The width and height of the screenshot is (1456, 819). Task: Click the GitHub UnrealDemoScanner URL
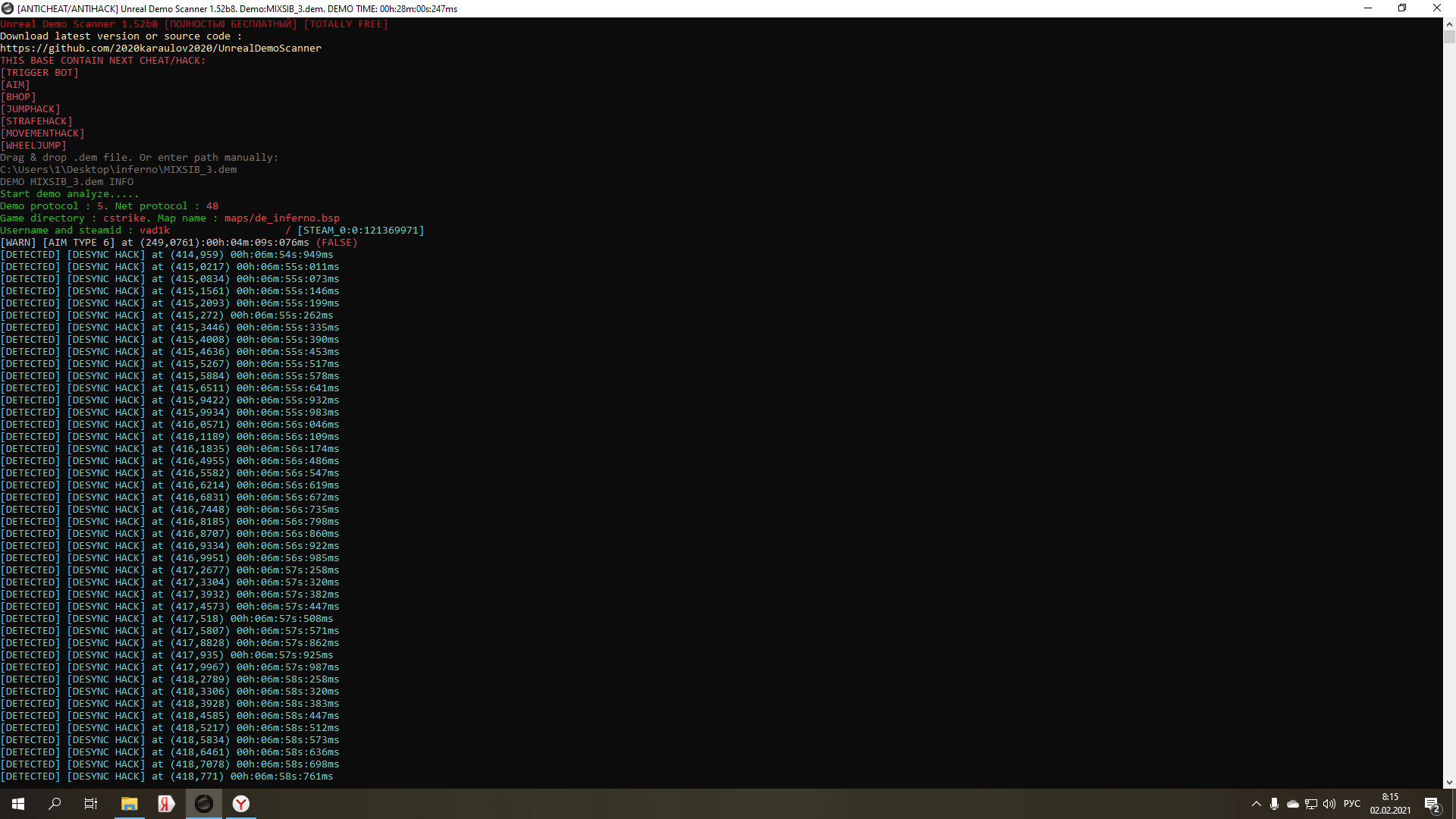(161, 48)
